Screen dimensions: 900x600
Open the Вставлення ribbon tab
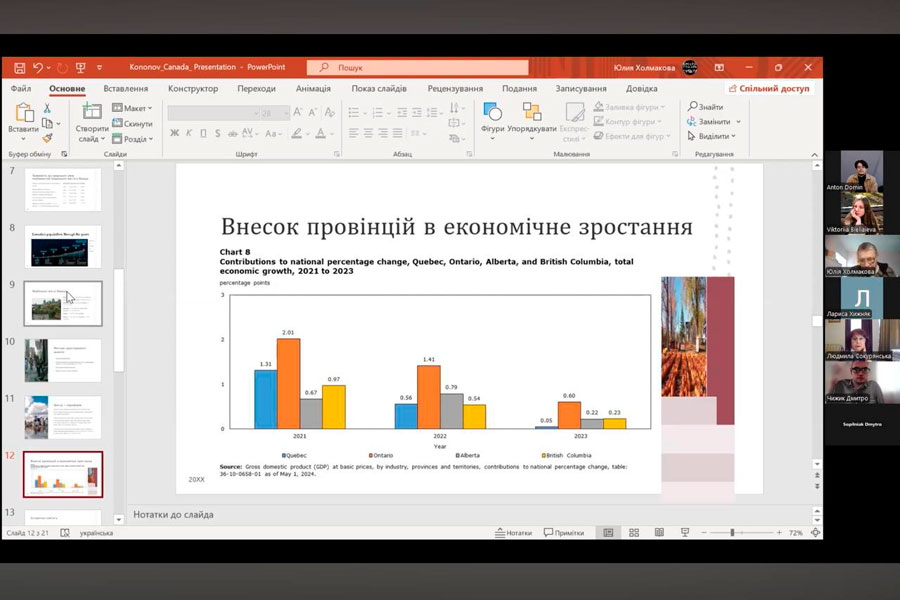tap(125, 88)
